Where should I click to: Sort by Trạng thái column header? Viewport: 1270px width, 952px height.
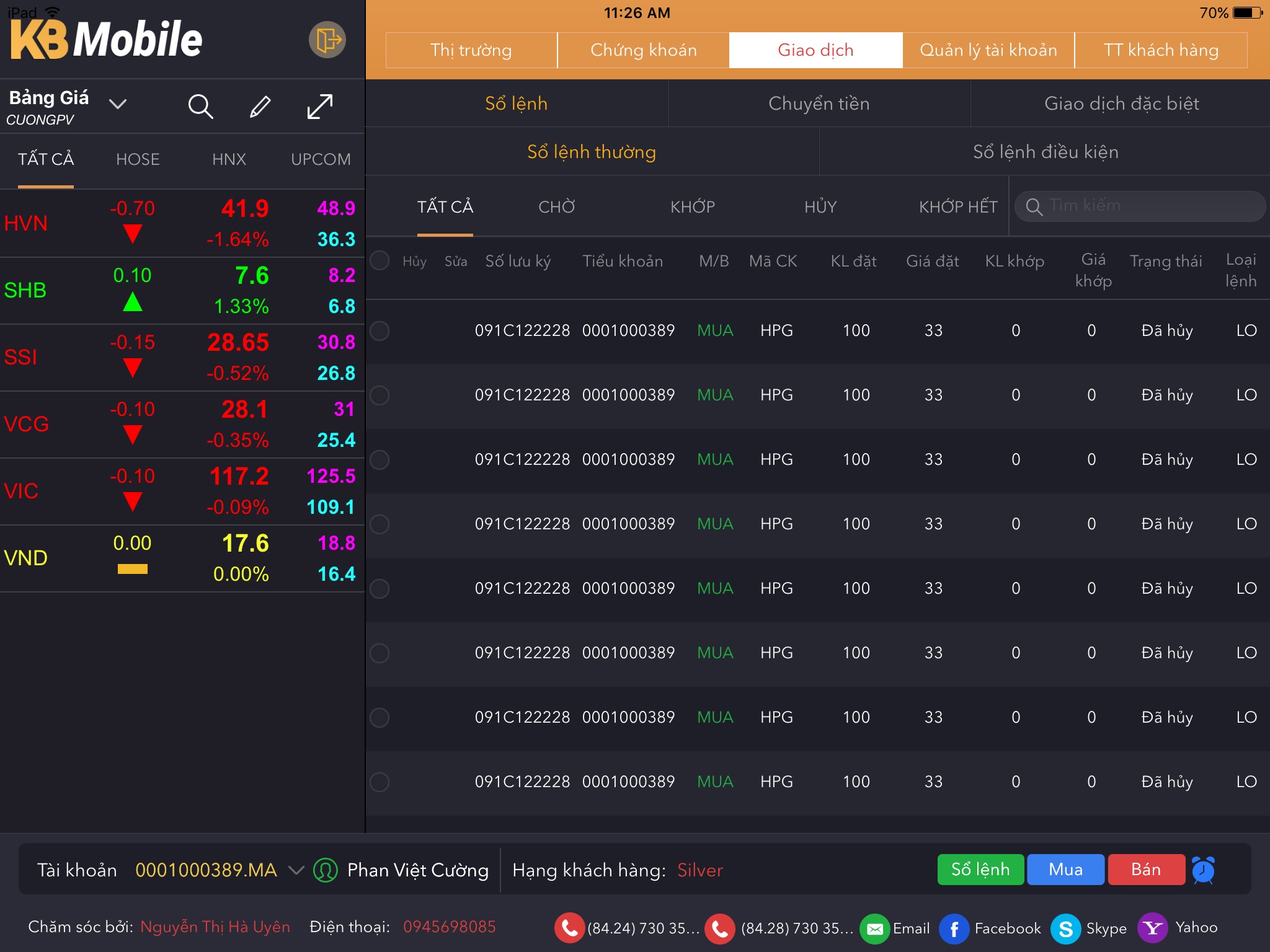(1166, 262)
